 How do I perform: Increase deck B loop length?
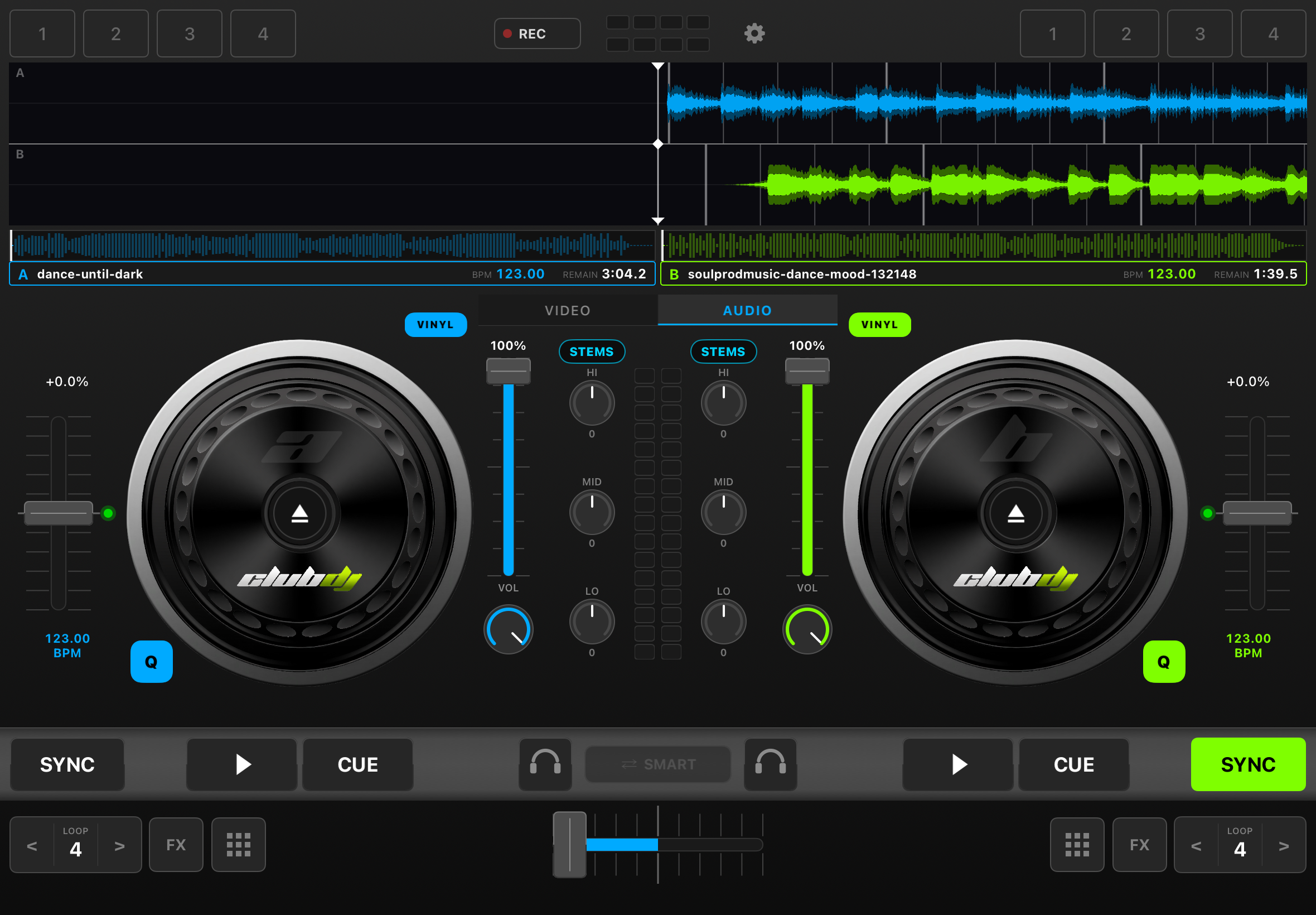(x=1283, y=846)
